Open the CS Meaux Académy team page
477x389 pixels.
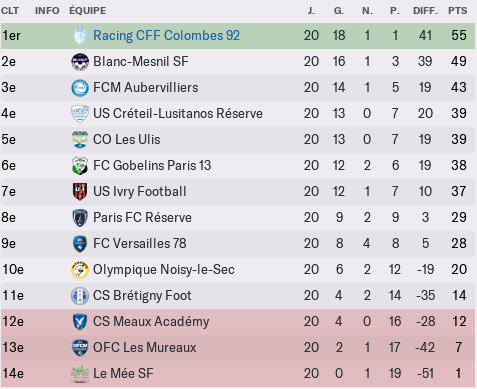(x=151, y=321)
